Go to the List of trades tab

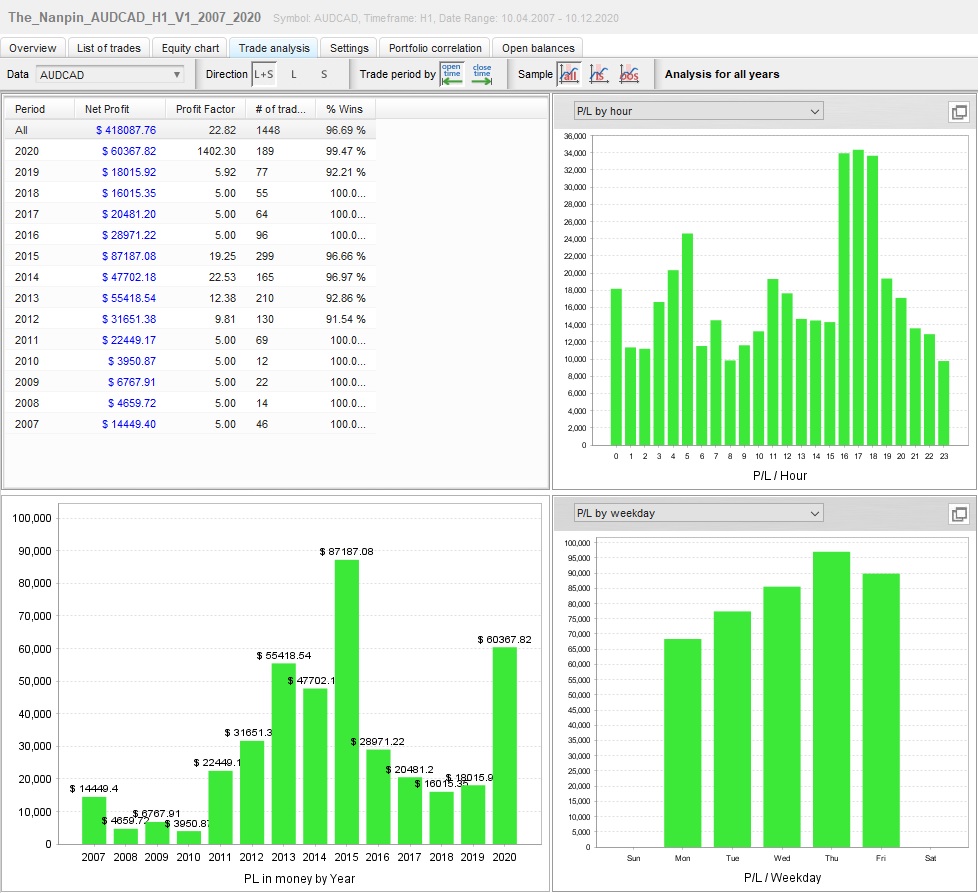click(109, 48)
